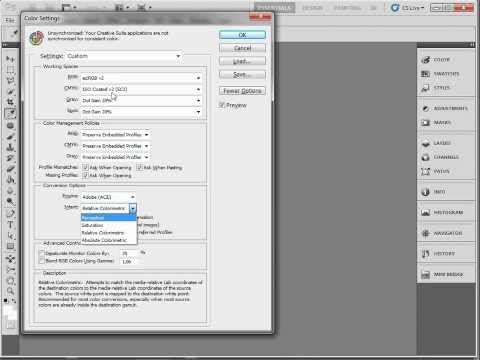Select the Eraser tool
This screenshot has width=480, height=360.
click(10, 169)
